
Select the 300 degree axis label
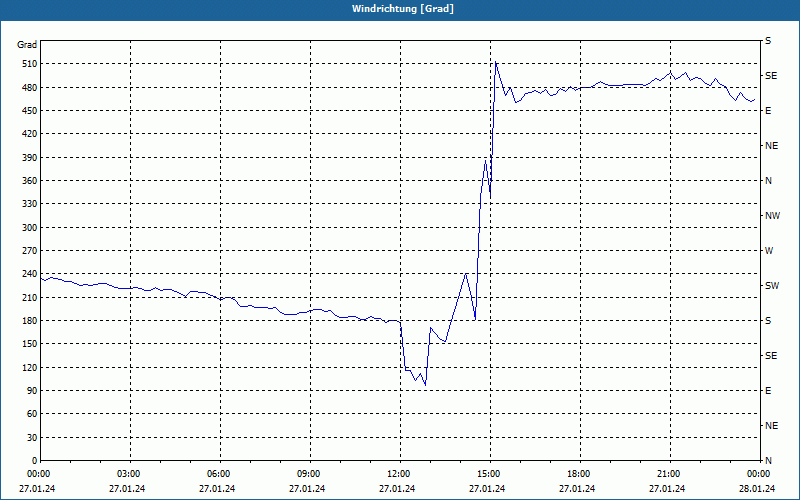point(31,228)
